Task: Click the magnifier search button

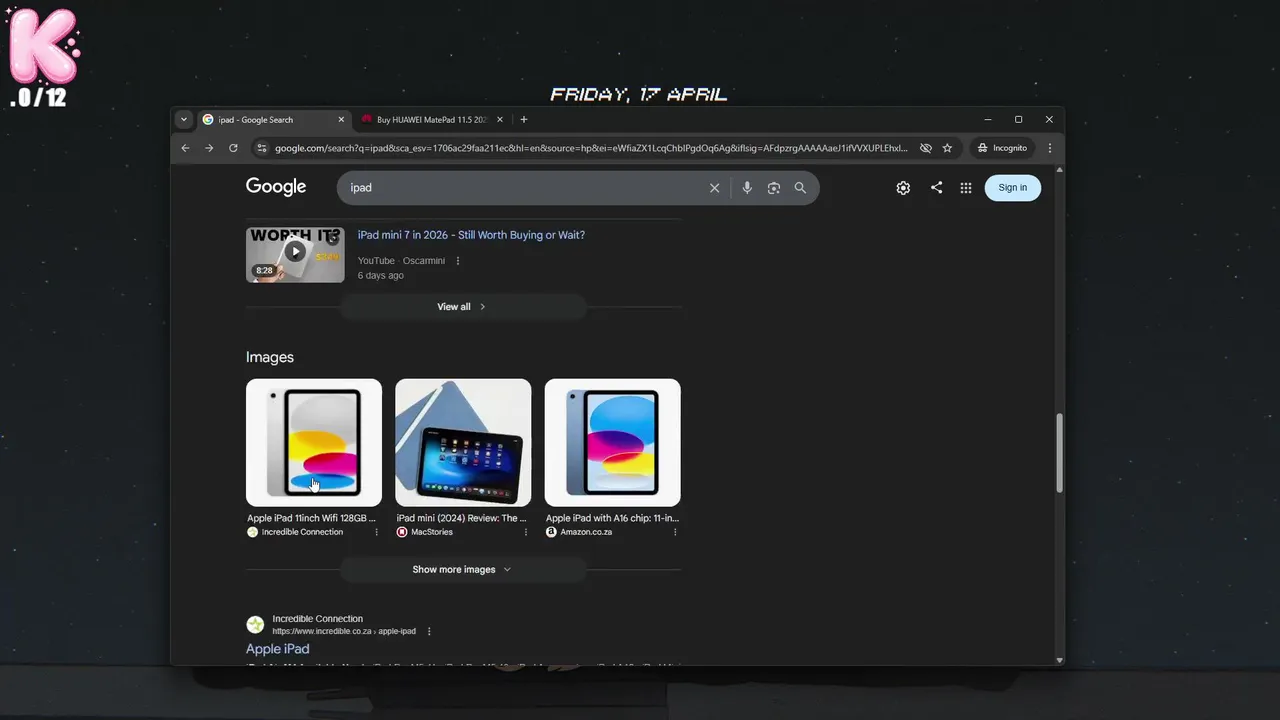Action: pyautogui.click(x=800, y=188)
